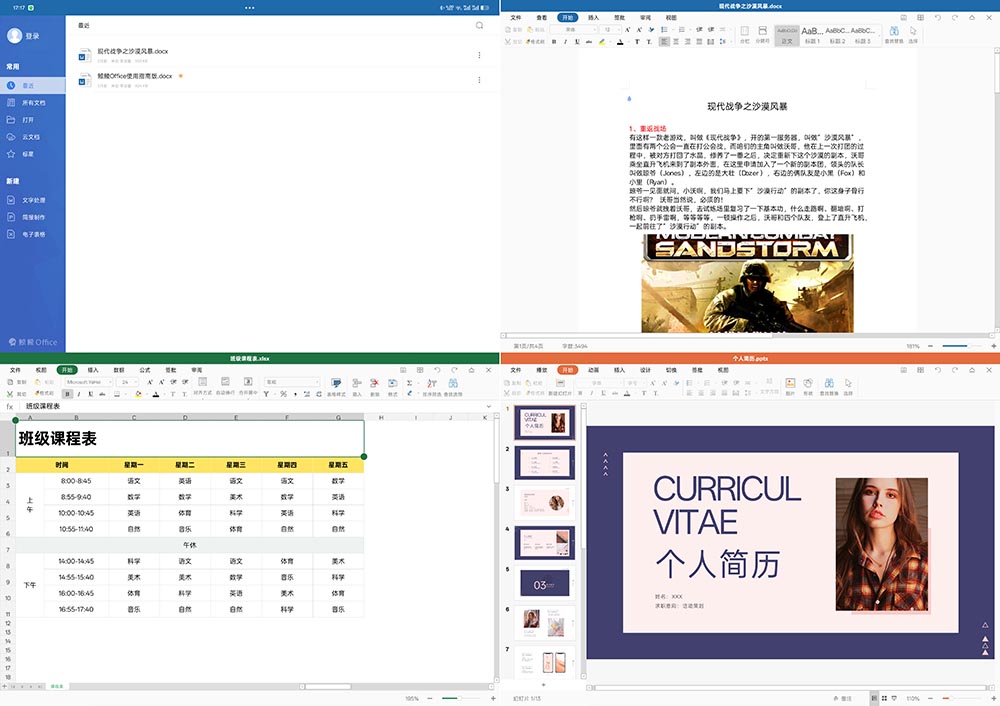
Task: Click the 登录 login avatar
Action: (15, 36)
